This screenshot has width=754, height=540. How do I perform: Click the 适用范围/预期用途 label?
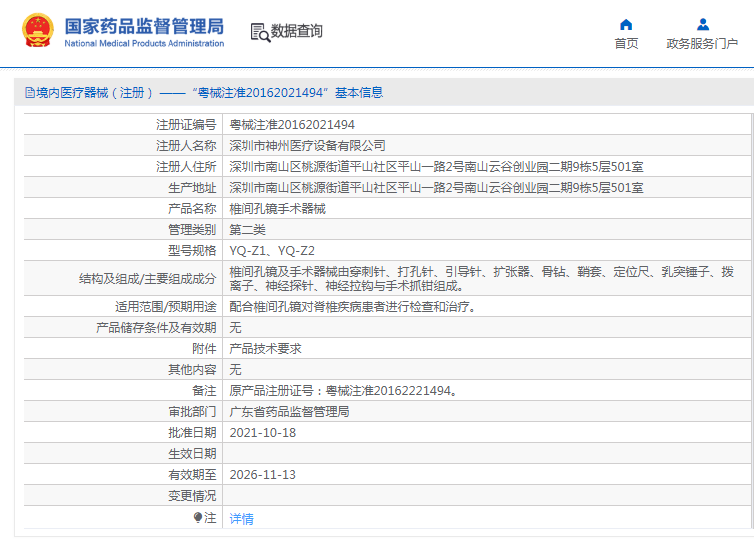click(x=165, y=307)
